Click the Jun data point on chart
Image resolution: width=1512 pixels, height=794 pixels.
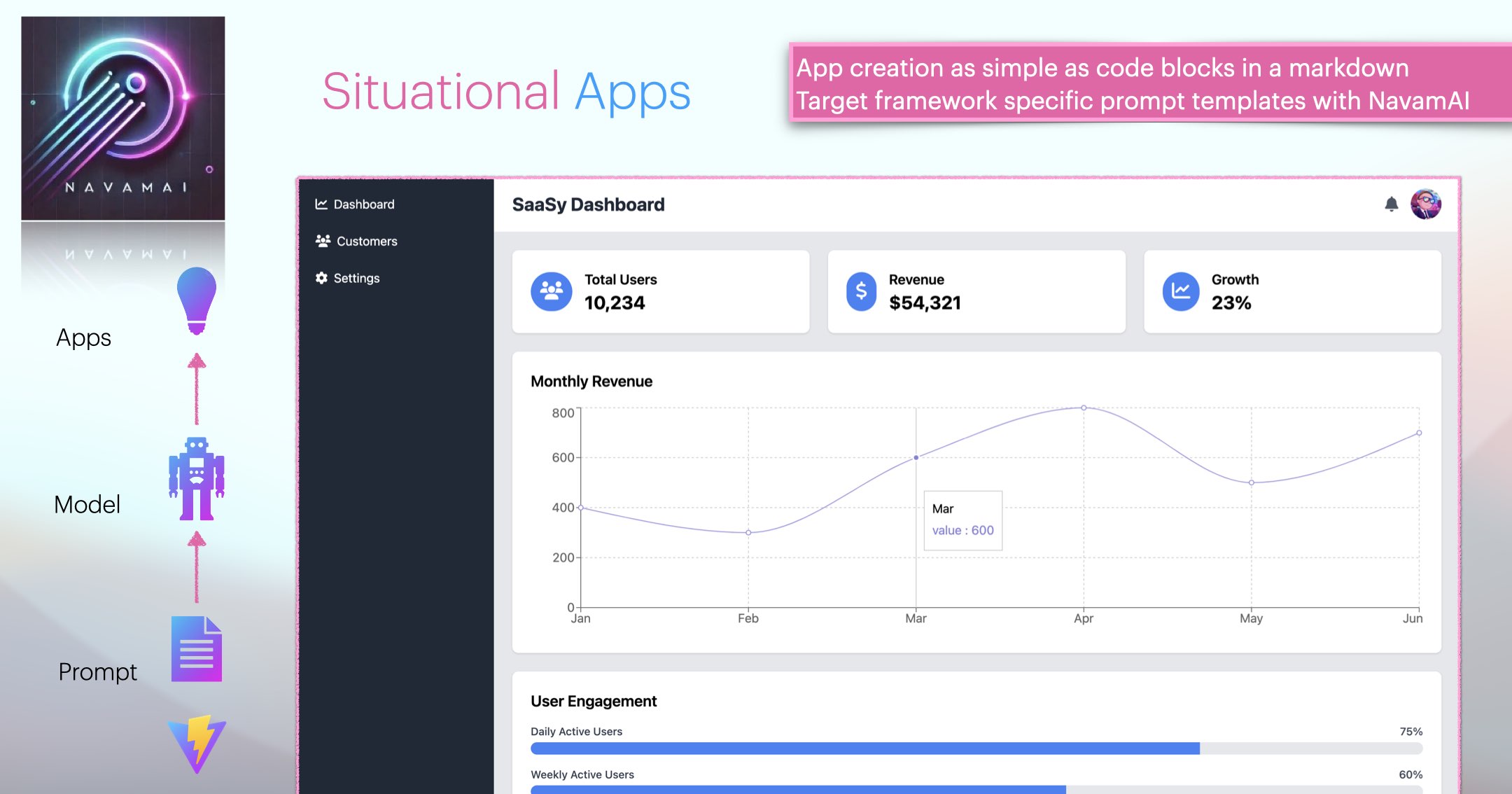(x=1419, y=433)
